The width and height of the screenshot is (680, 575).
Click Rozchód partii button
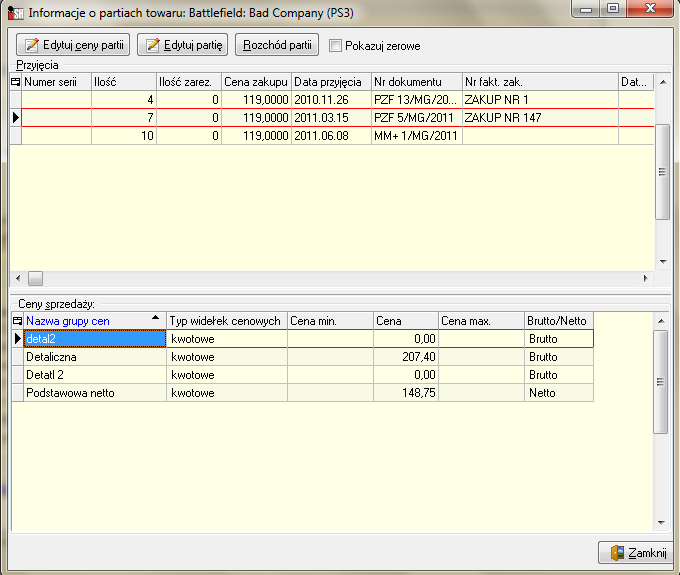(277, 45)
